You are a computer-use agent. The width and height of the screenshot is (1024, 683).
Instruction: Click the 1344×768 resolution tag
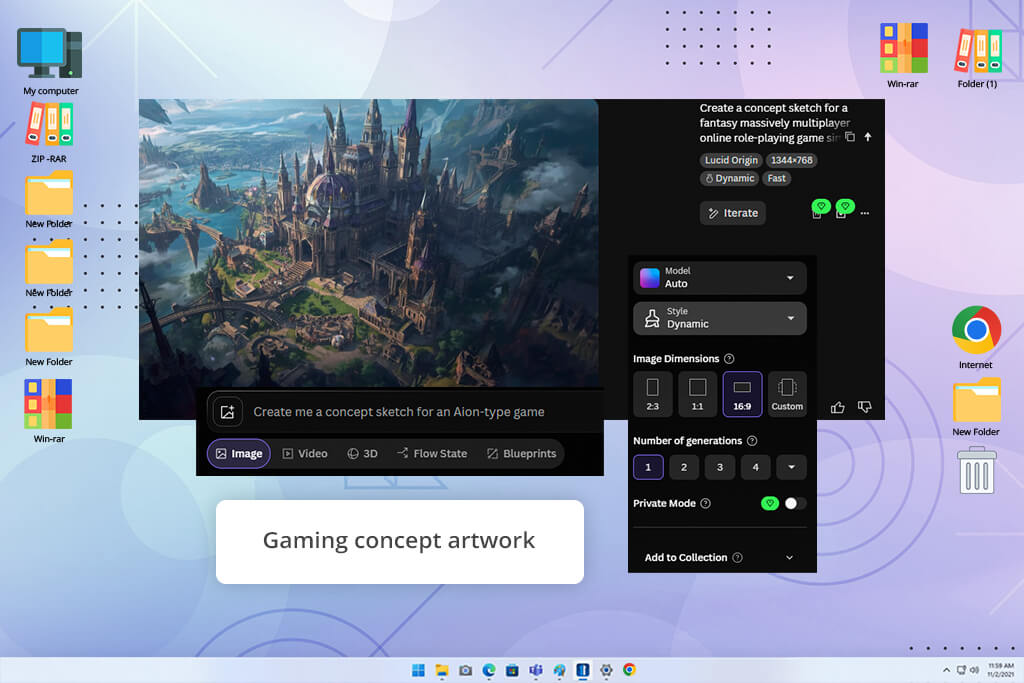click(x=792, y=161)
